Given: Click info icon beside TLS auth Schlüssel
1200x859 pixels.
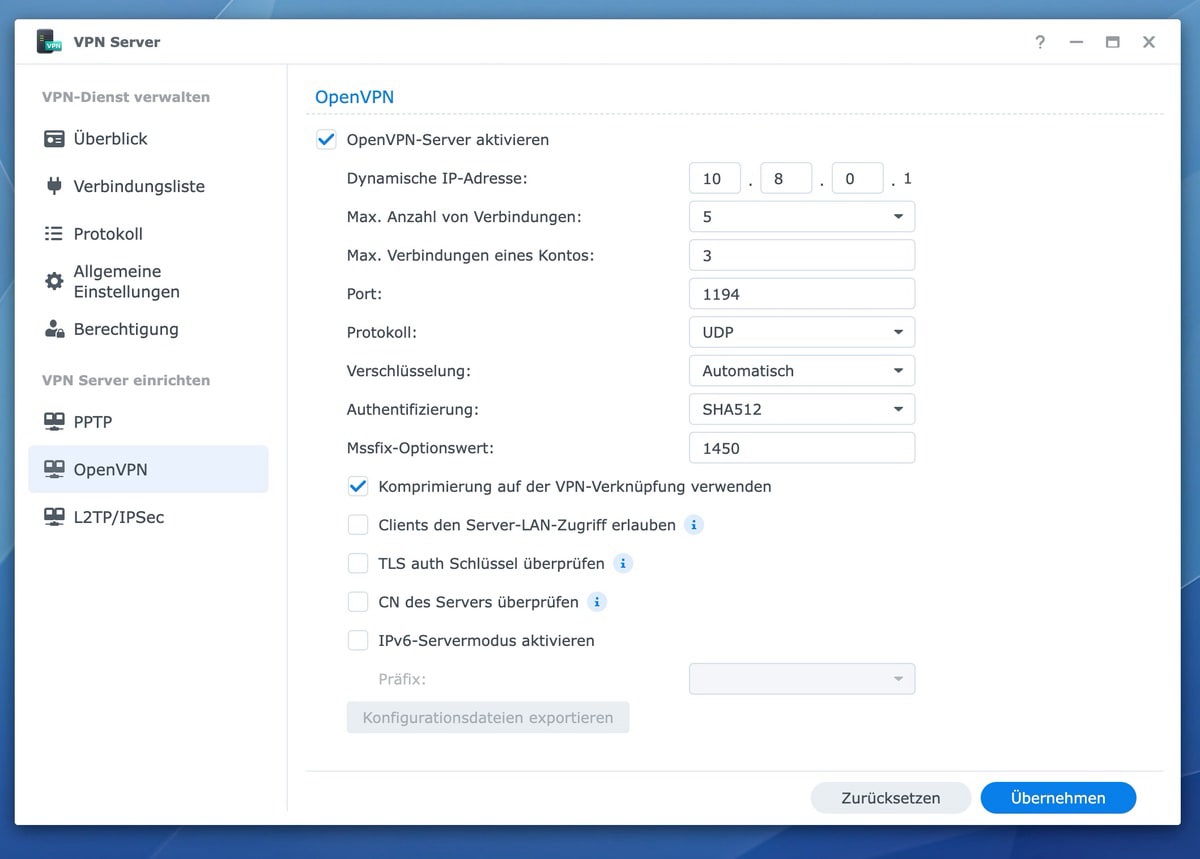Looking at the screenshot, I should pos(623,564).
